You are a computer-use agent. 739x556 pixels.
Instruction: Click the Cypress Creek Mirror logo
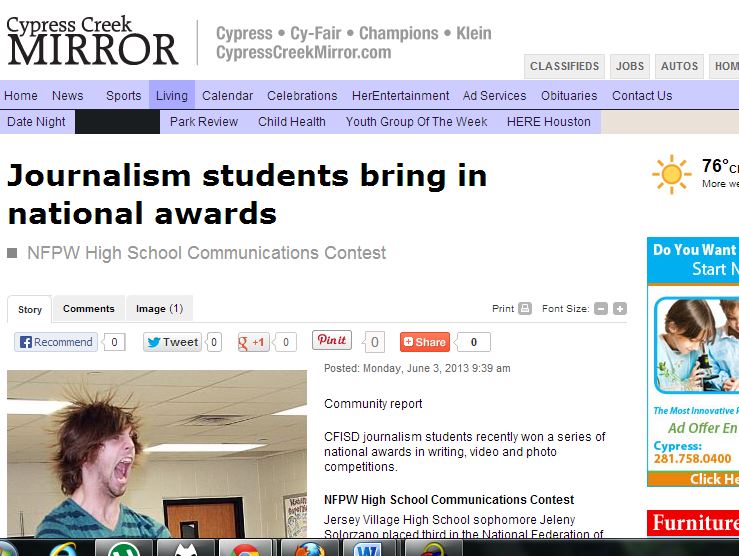click(92, 41)
